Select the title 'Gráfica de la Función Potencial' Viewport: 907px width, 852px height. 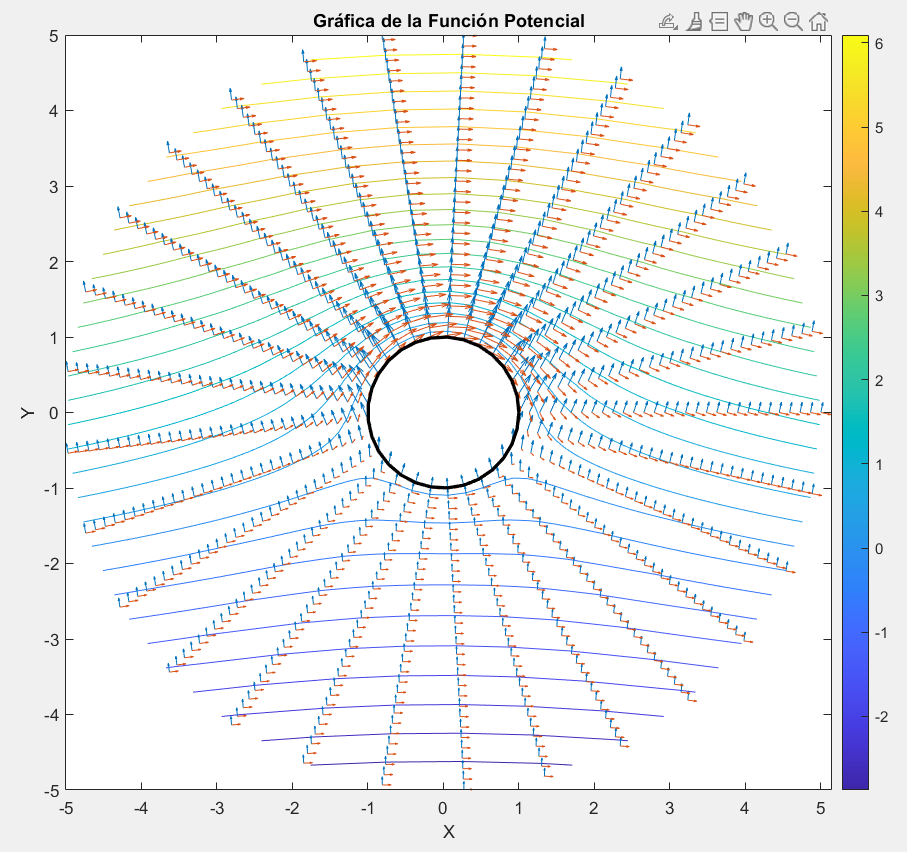pyautogui.click(x=448, y=20)
